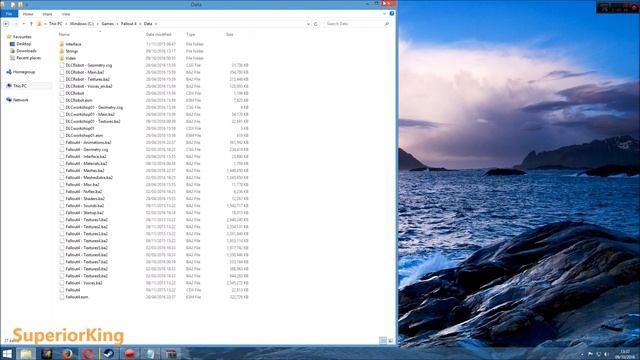
Task: Navigate to Games in breadcrumb
Action: point(108,24)
